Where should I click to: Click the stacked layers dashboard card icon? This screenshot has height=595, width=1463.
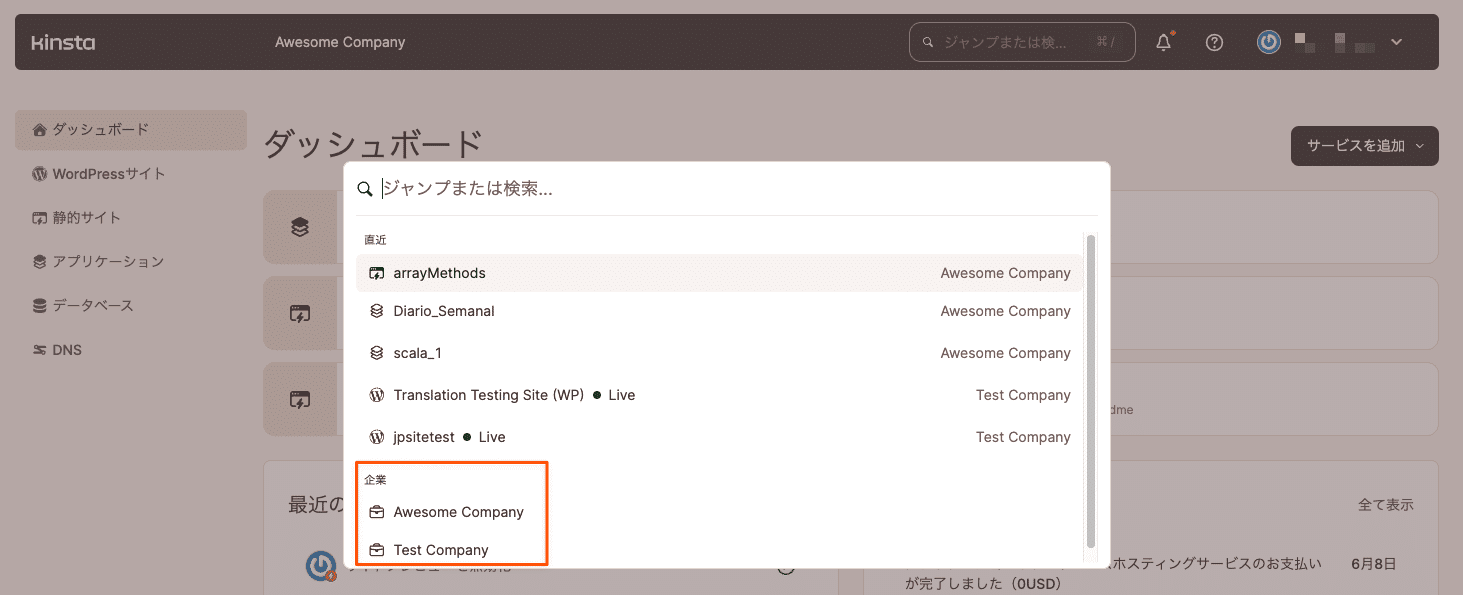point(300,228)
